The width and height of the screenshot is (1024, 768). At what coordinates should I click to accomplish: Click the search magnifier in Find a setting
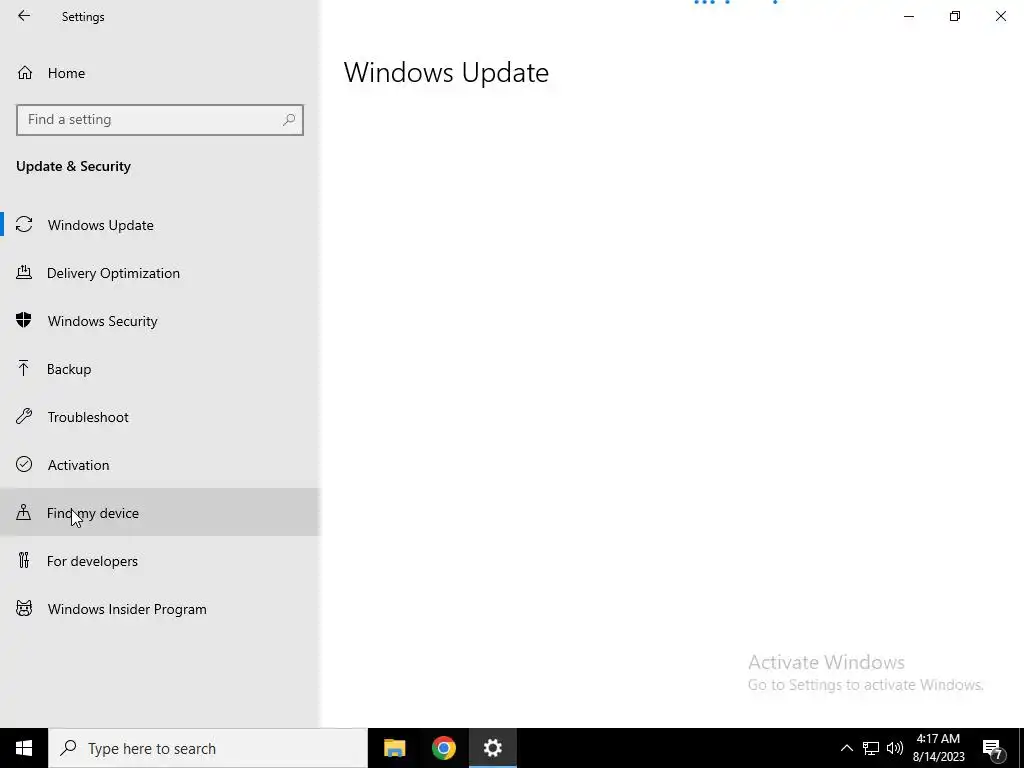point(289,120)
